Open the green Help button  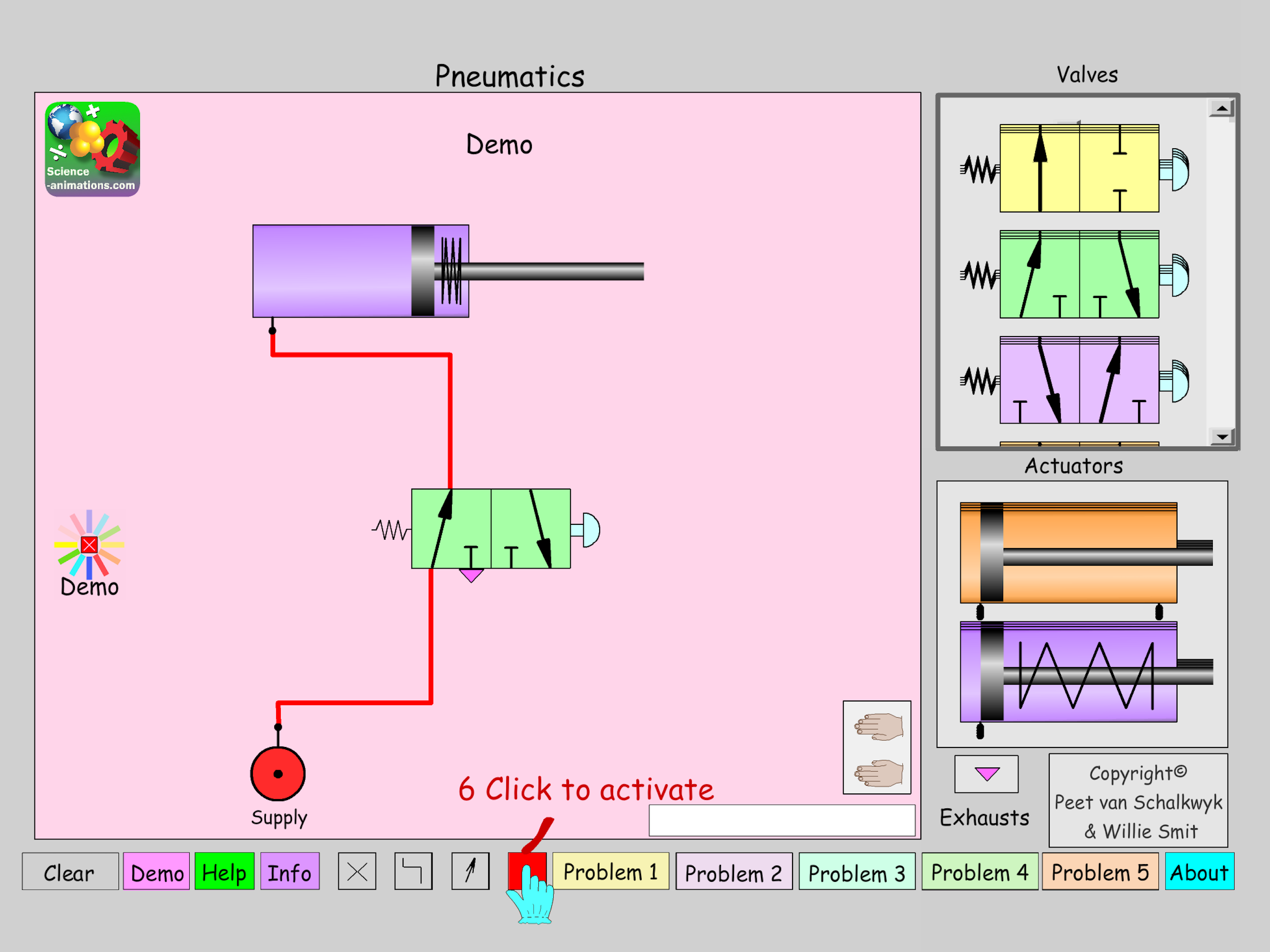(x=224, y=872)
